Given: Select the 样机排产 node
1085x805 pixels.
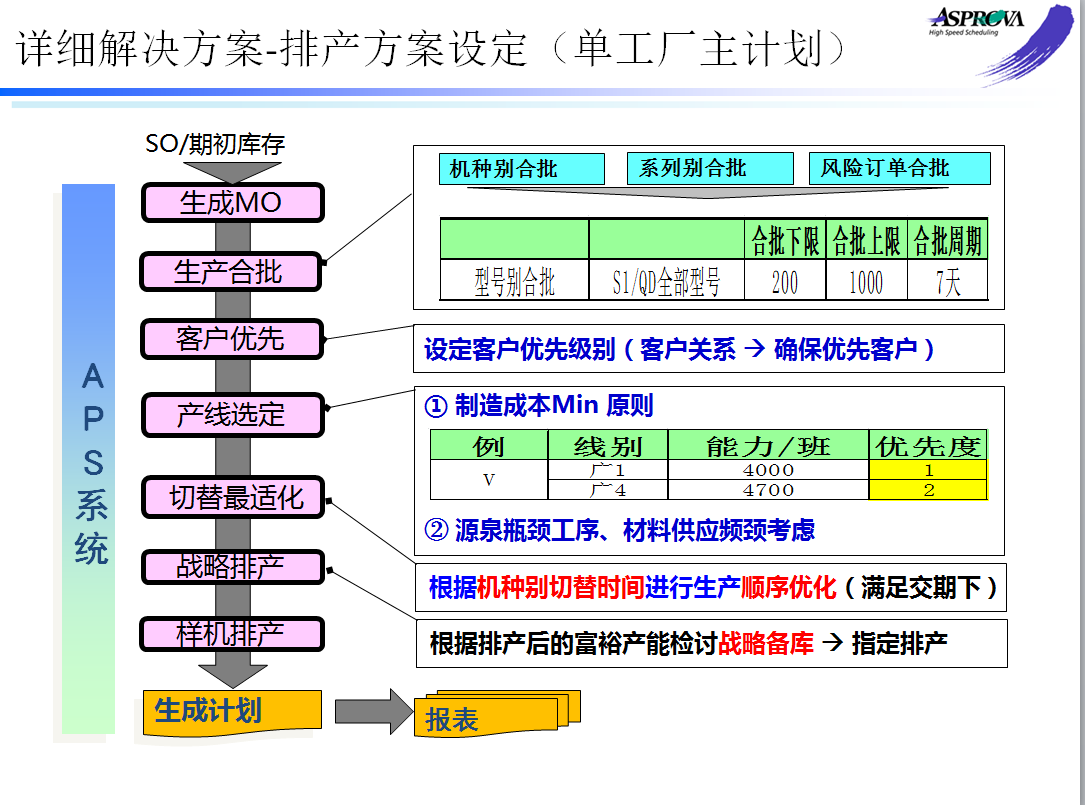Looking at the screenshot, I should (x=234, y=634).
